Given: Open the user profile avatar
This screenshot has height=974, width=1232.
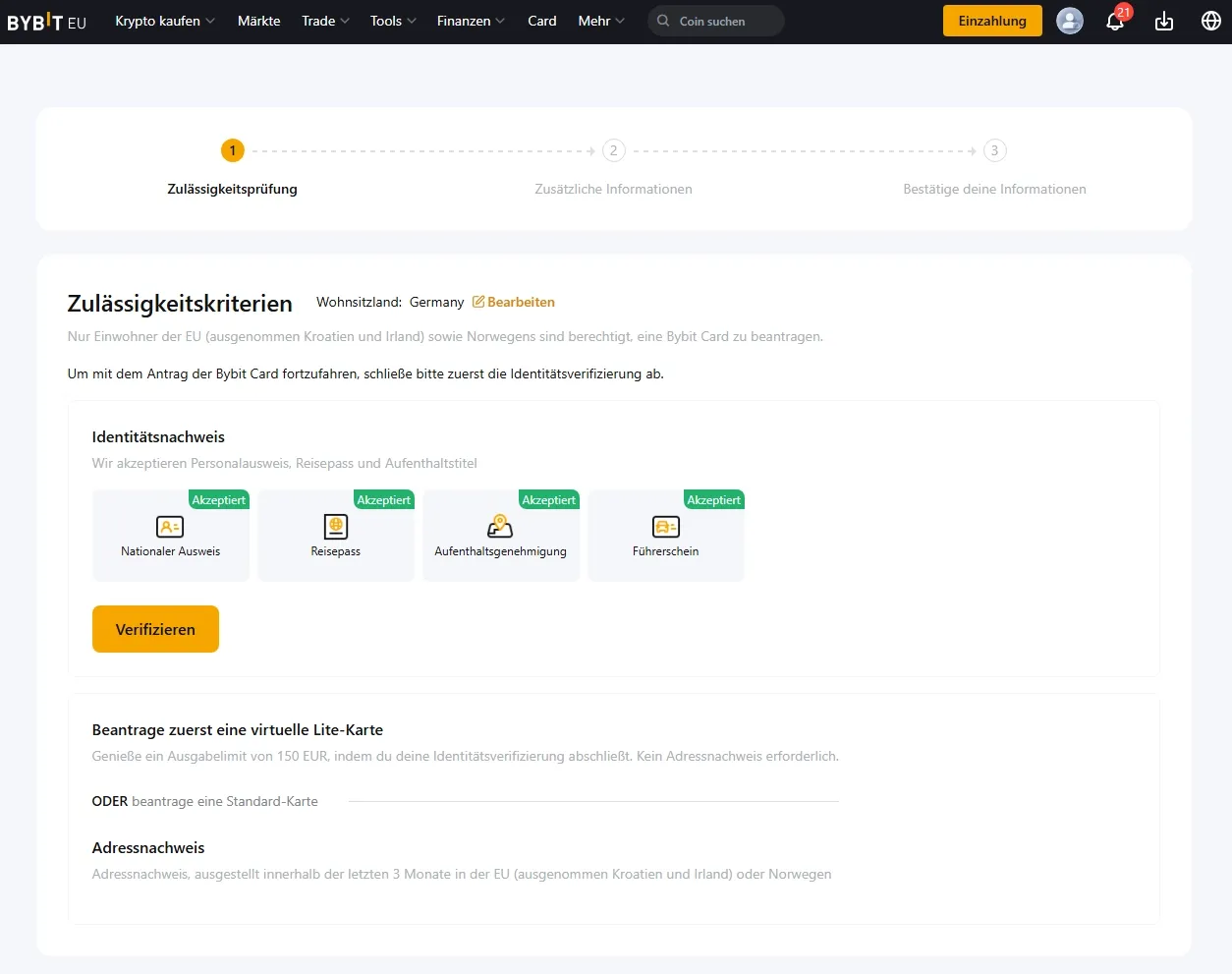Looking at the screenshot, I should [1069, 21].
